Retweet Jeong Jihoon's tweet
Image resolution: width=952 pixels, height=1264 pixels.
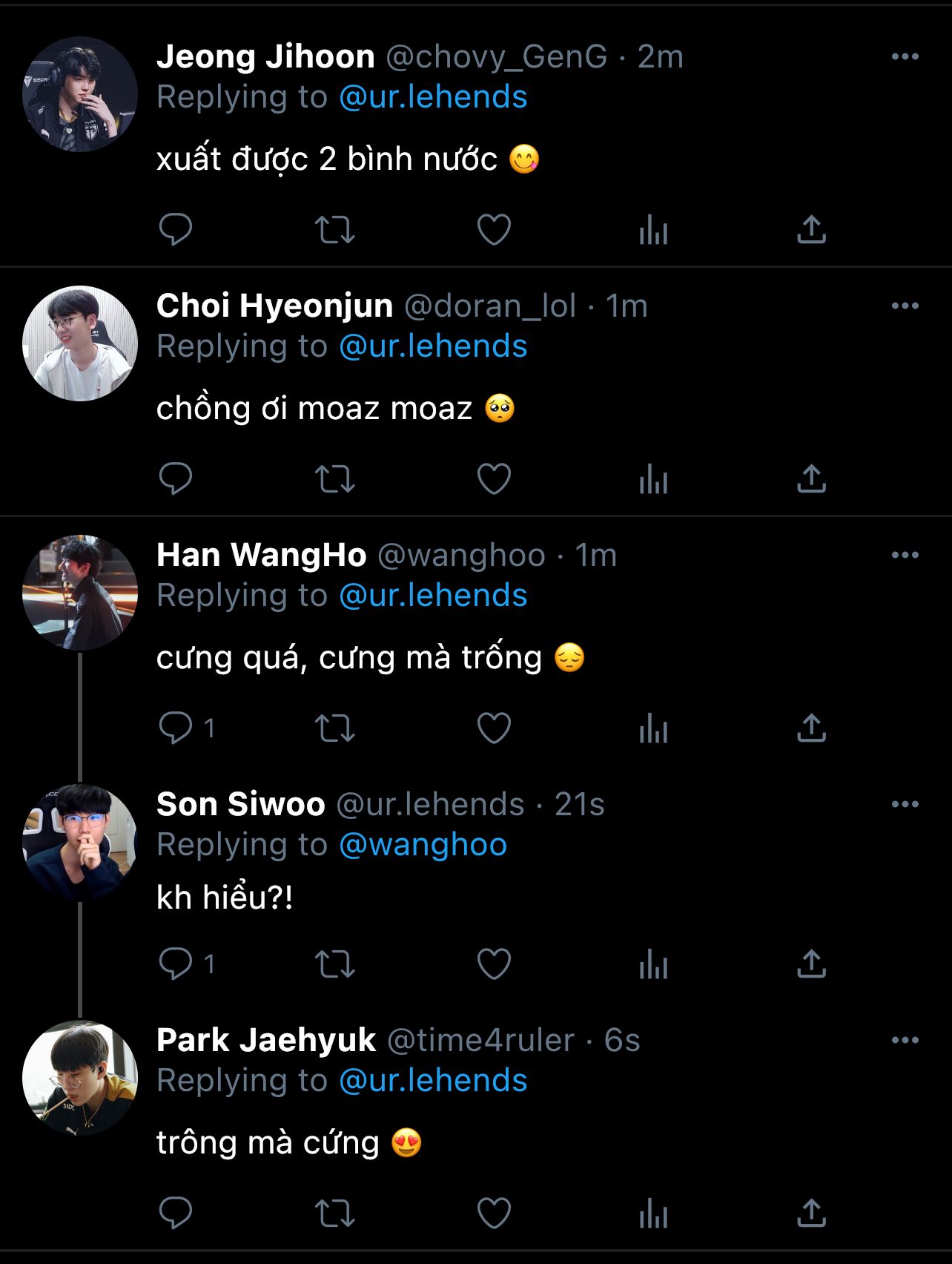[x=335, y=229]
